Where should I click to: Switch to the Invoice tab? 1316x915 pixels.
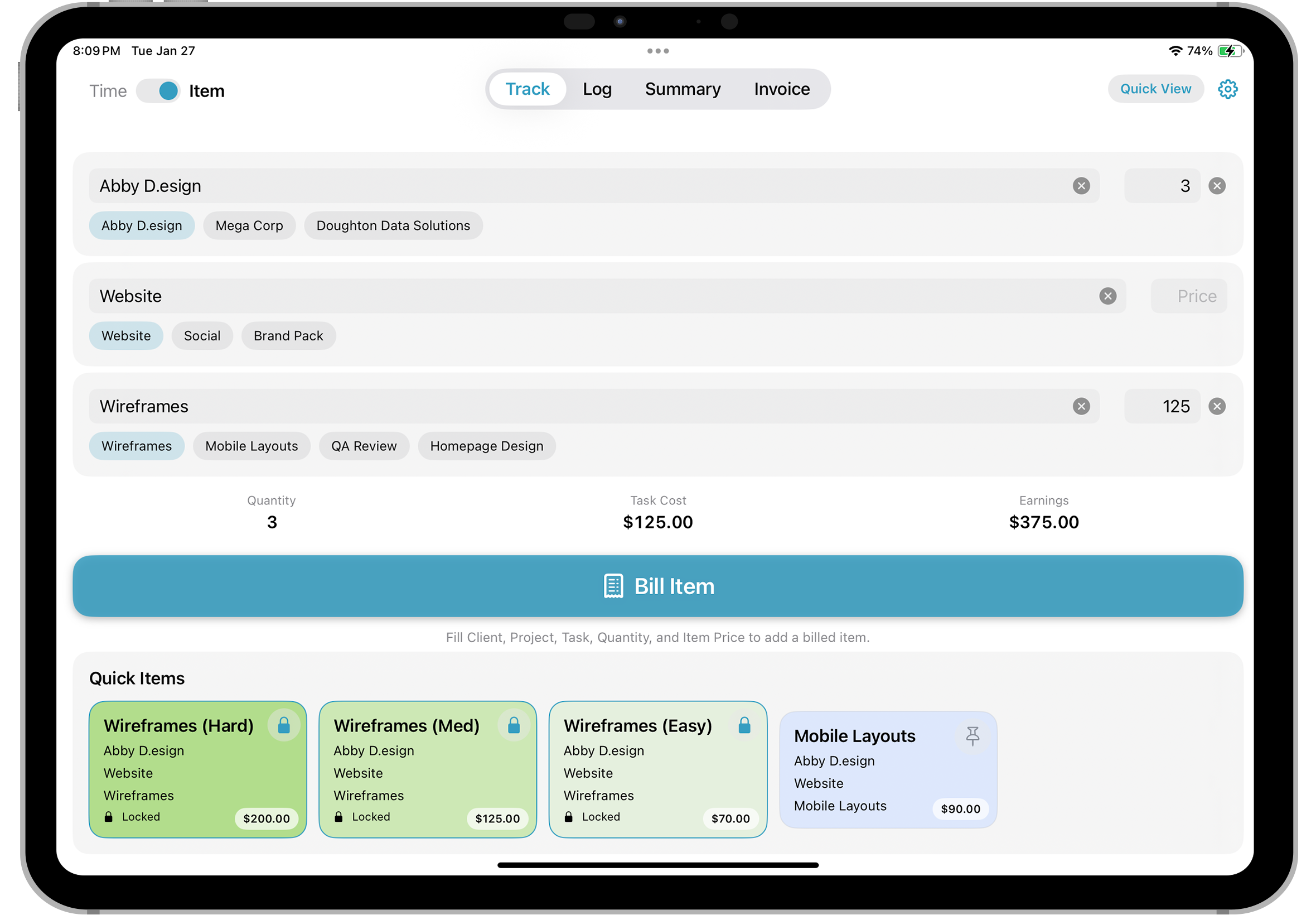(x=781, y=89)
